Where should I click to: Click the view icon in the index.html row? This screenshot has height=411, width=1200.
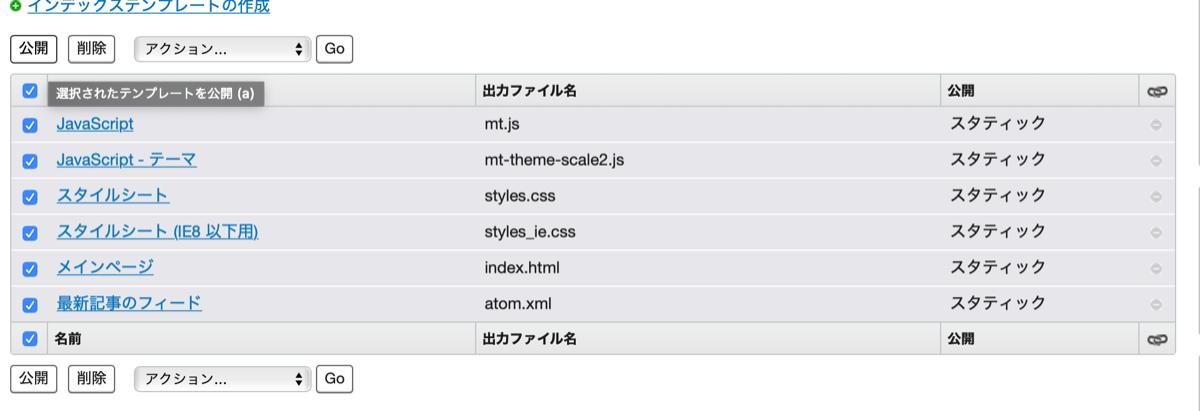[x=1157, y=269]
